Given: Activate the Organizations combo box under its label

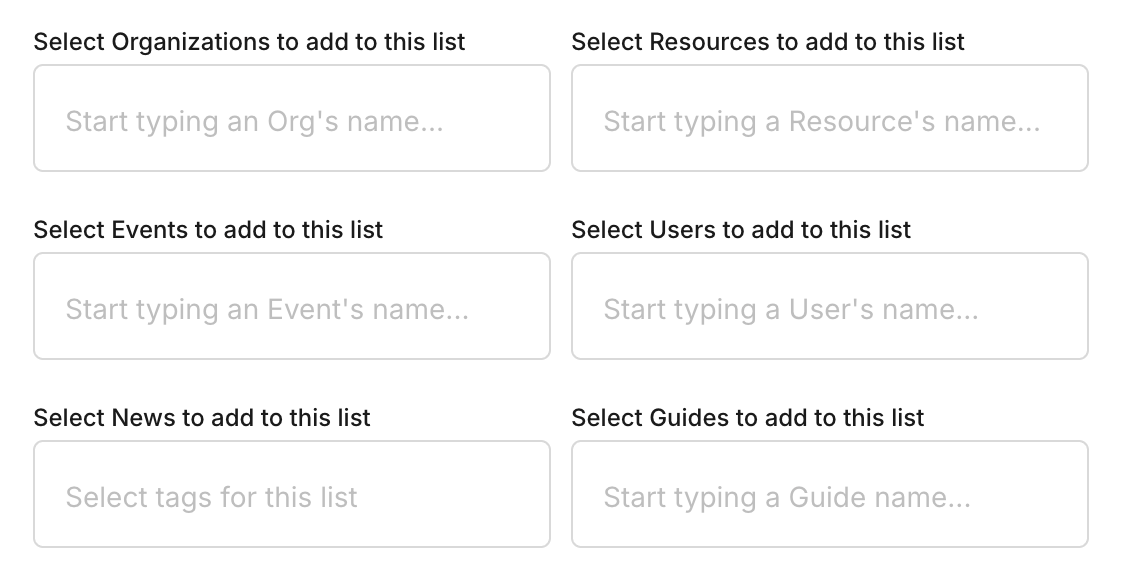Looking at the screenshot, I should coord(292,118).
